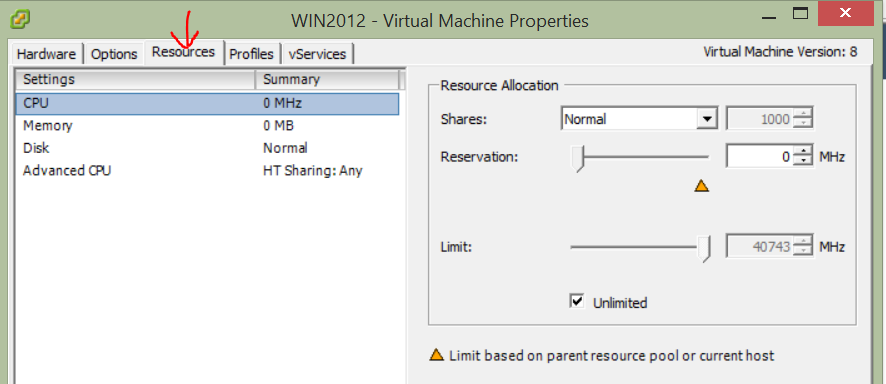Click the Reservation slider handle

577,159
